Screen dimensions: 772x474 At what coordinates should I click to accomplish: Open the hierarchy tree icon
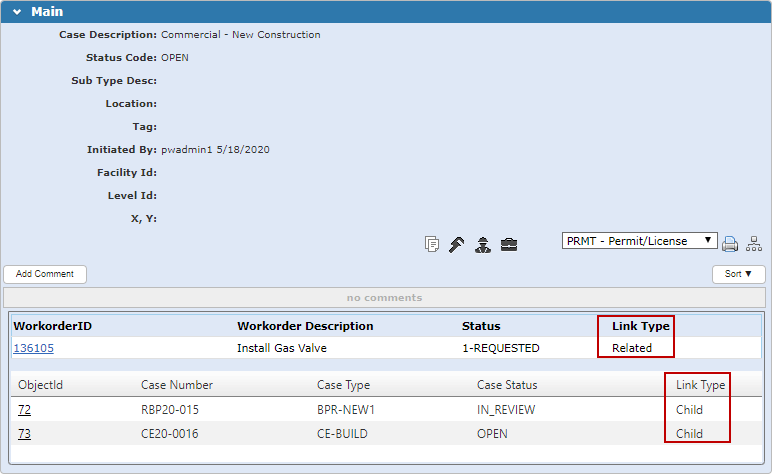(x=754, y=244)
